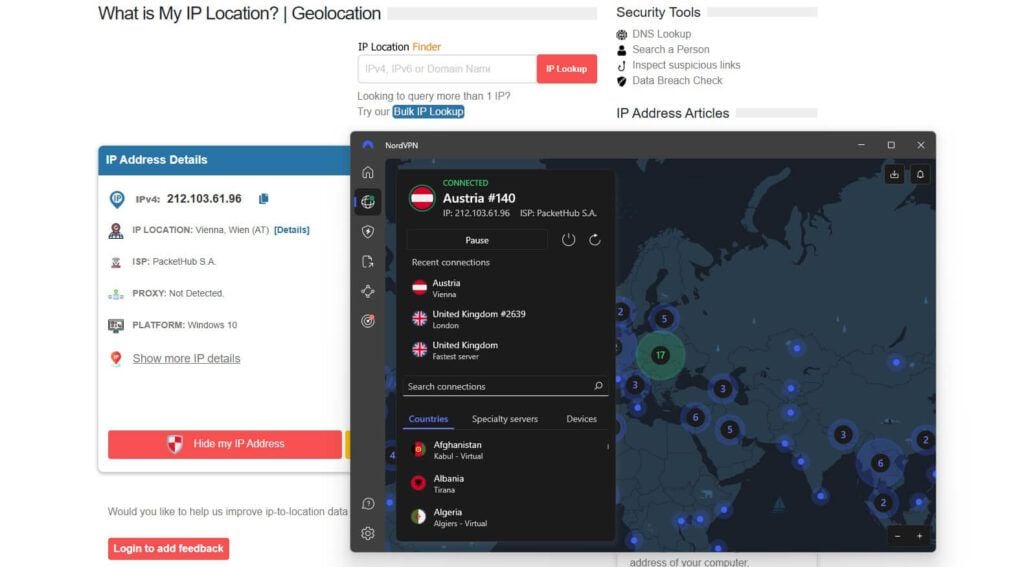Open Meshnet icon in NordVPN sidebar
Viewport: 1024px width, 567px height.
tap(368, 291)
